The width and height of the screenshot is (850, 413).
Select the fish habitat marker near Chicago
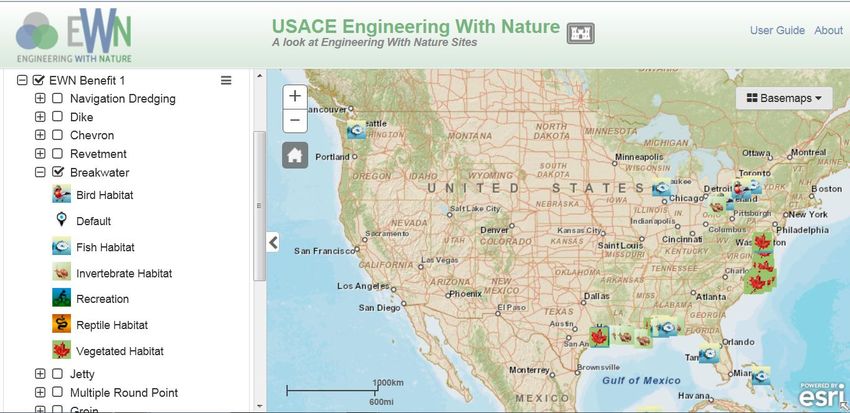pos(661,188)
